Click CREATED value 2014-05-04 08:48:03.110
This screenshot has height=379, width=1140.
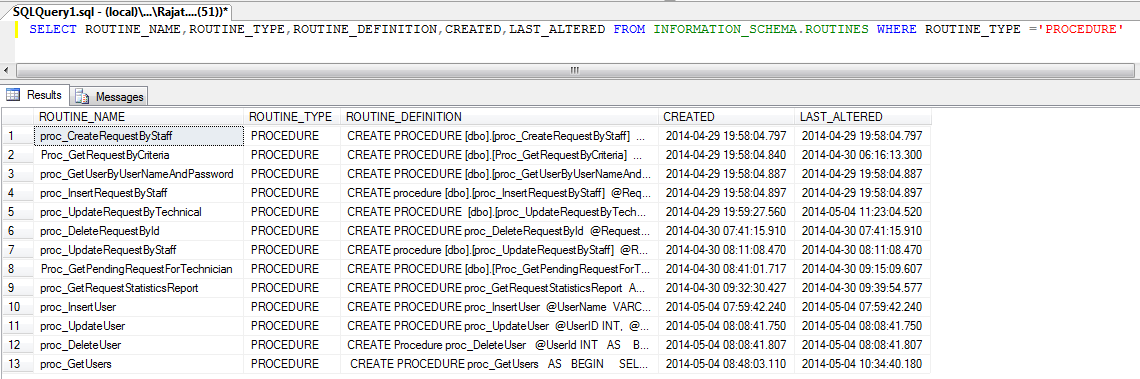coord(726,364)
